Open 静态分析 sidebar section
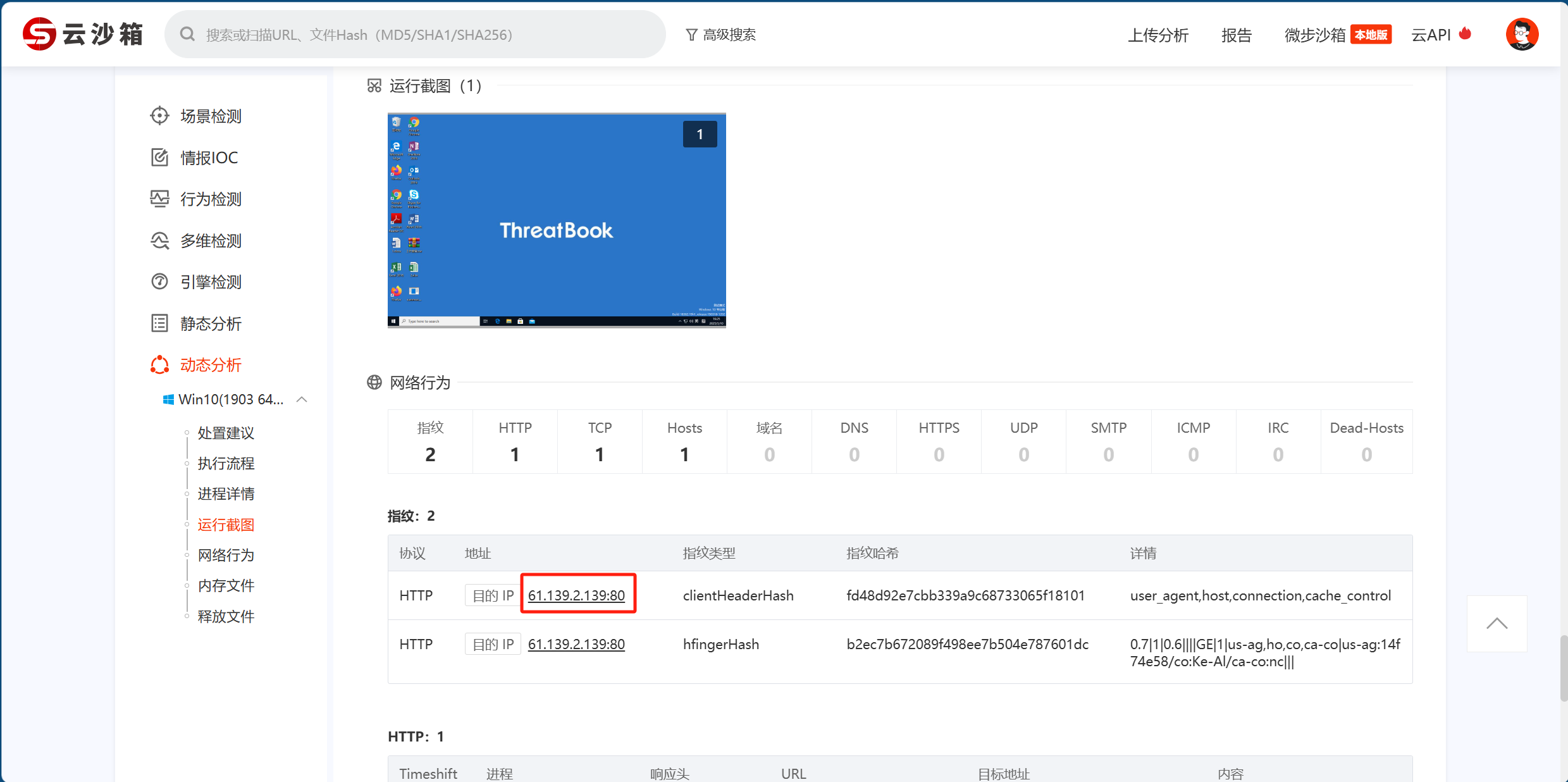The height and width of the screenshot is (782, 1568). pyautogui.click(x=210, y=324)
